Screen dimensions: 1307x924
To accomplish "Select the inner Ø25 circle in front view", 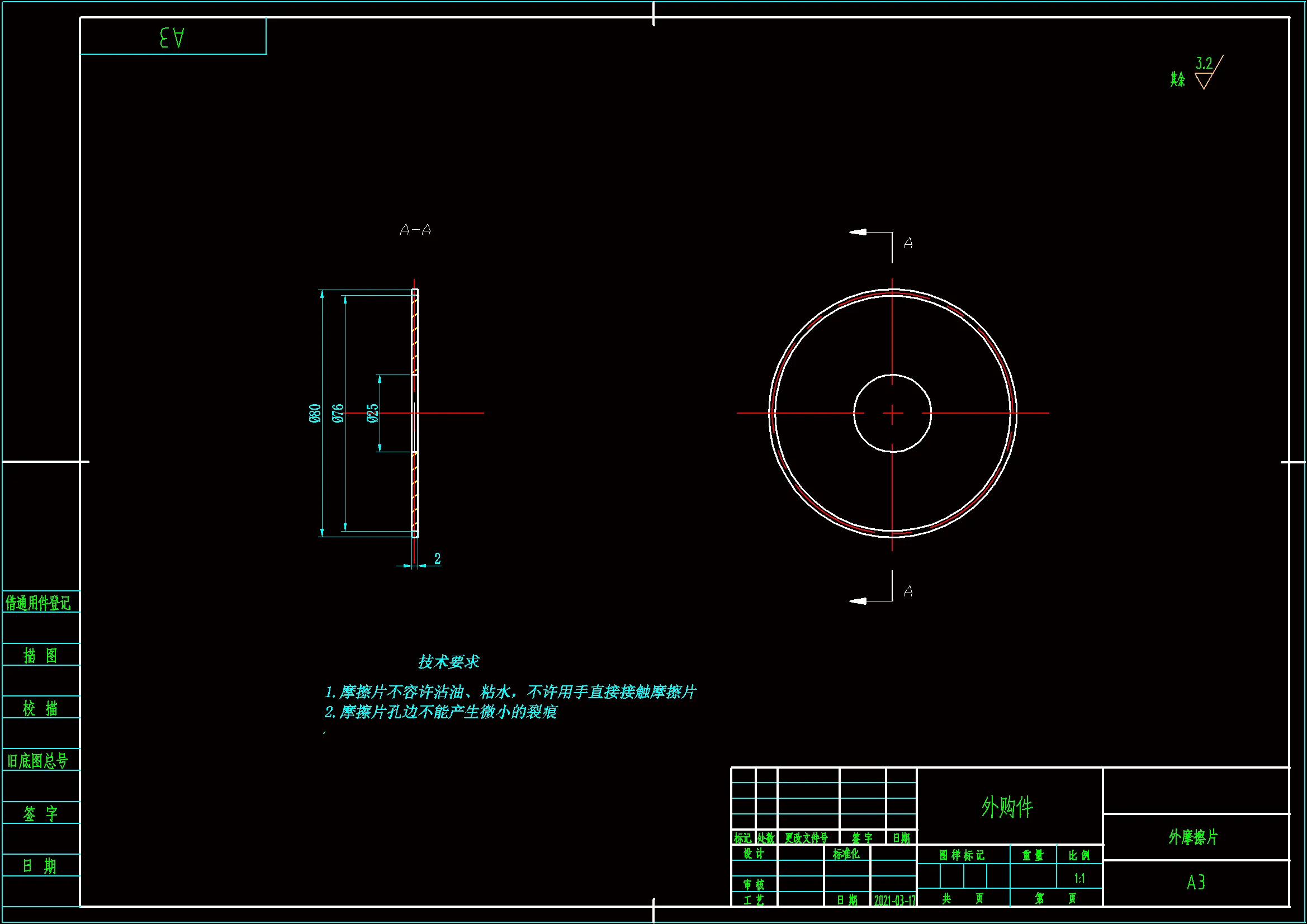I will 920,386.
